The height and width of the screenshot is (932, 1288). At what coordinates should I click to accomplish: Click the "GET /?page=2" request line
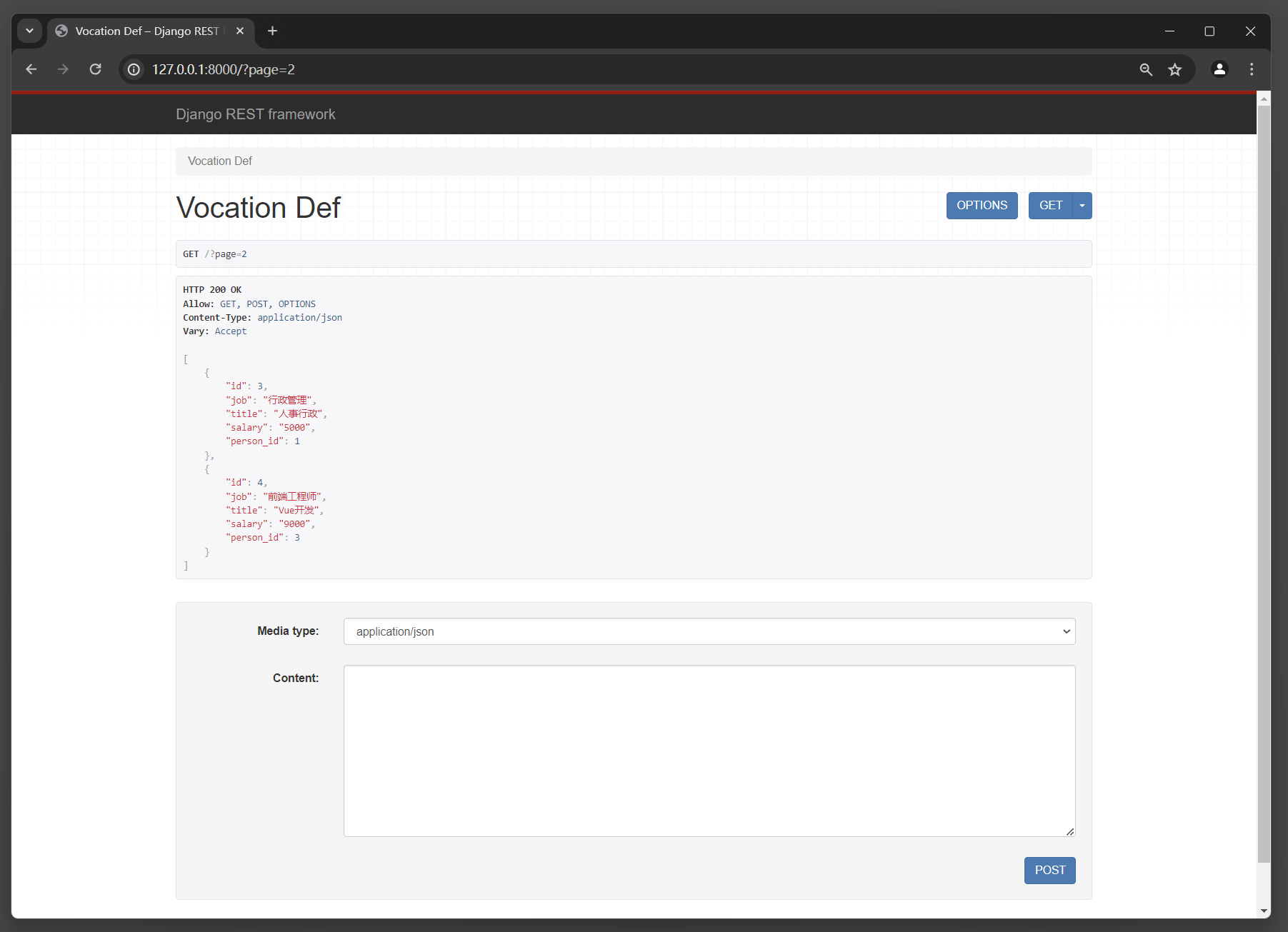215,254
